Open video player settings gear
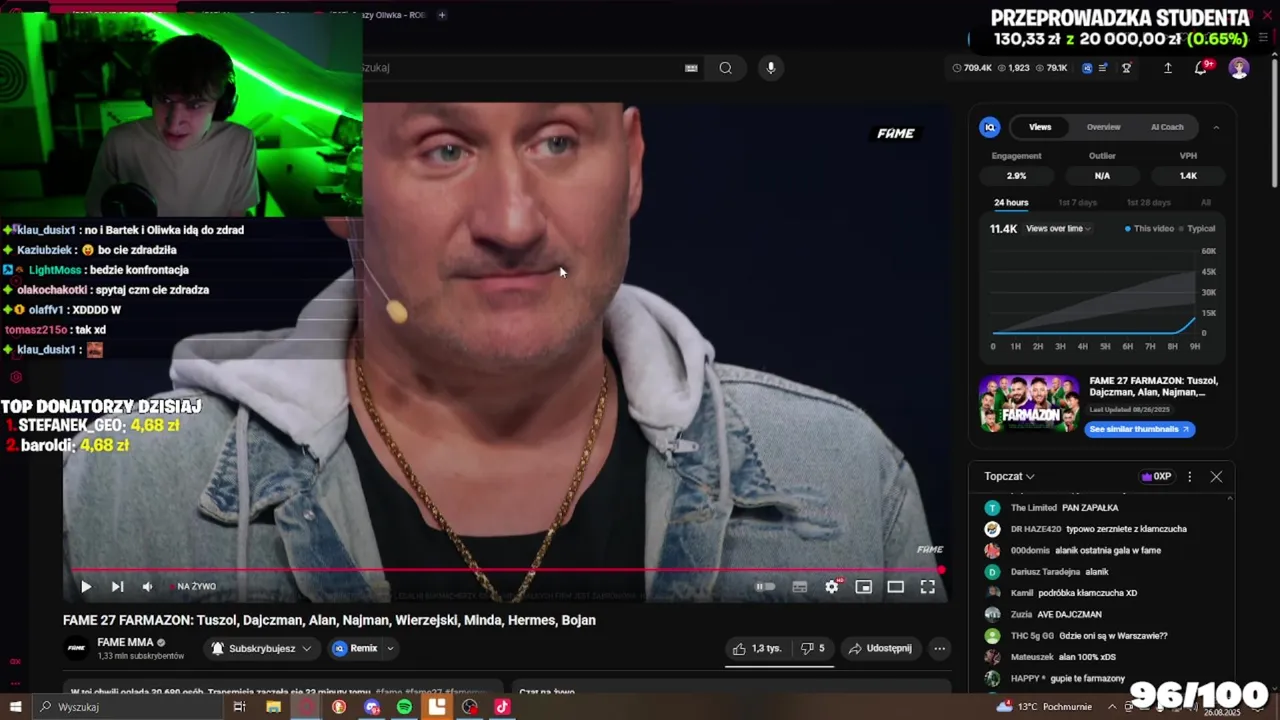This screenshot has width=1280, height=720. click(x=832, y=587)
